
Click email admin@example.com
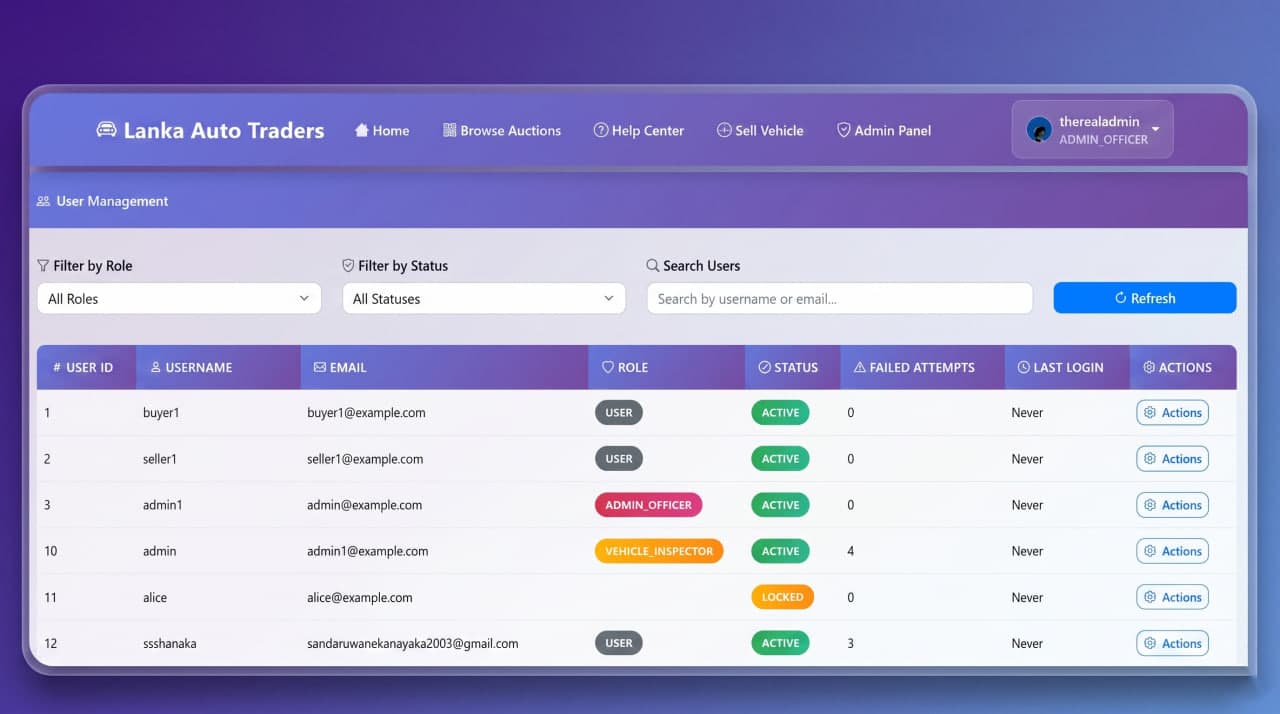(364, 505)
